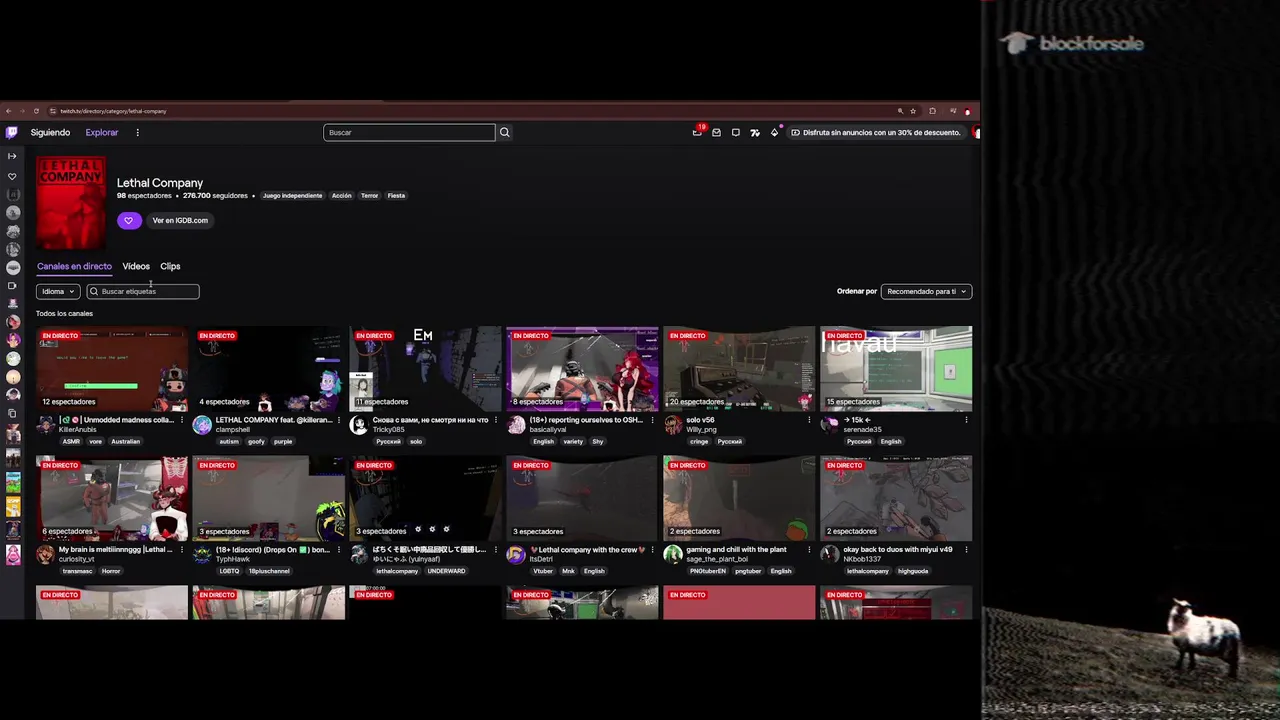Open the stream thumbnail with 15 espectadores
This screenshot has height=720, width=1280.
point(896,369)
